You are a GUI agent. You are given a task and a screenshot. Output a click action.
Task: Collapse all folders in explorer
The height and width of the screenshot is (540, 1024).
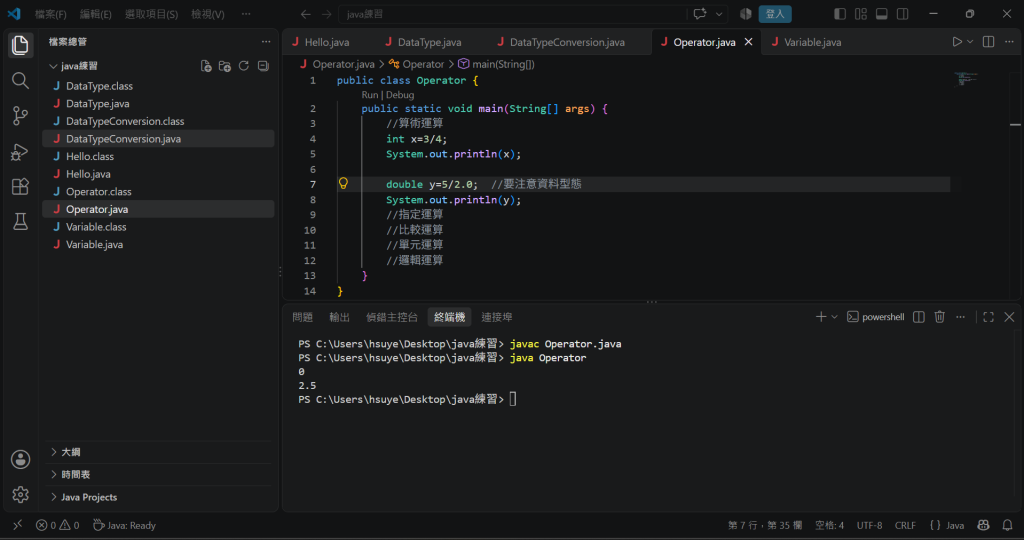(x=263, y=66)
